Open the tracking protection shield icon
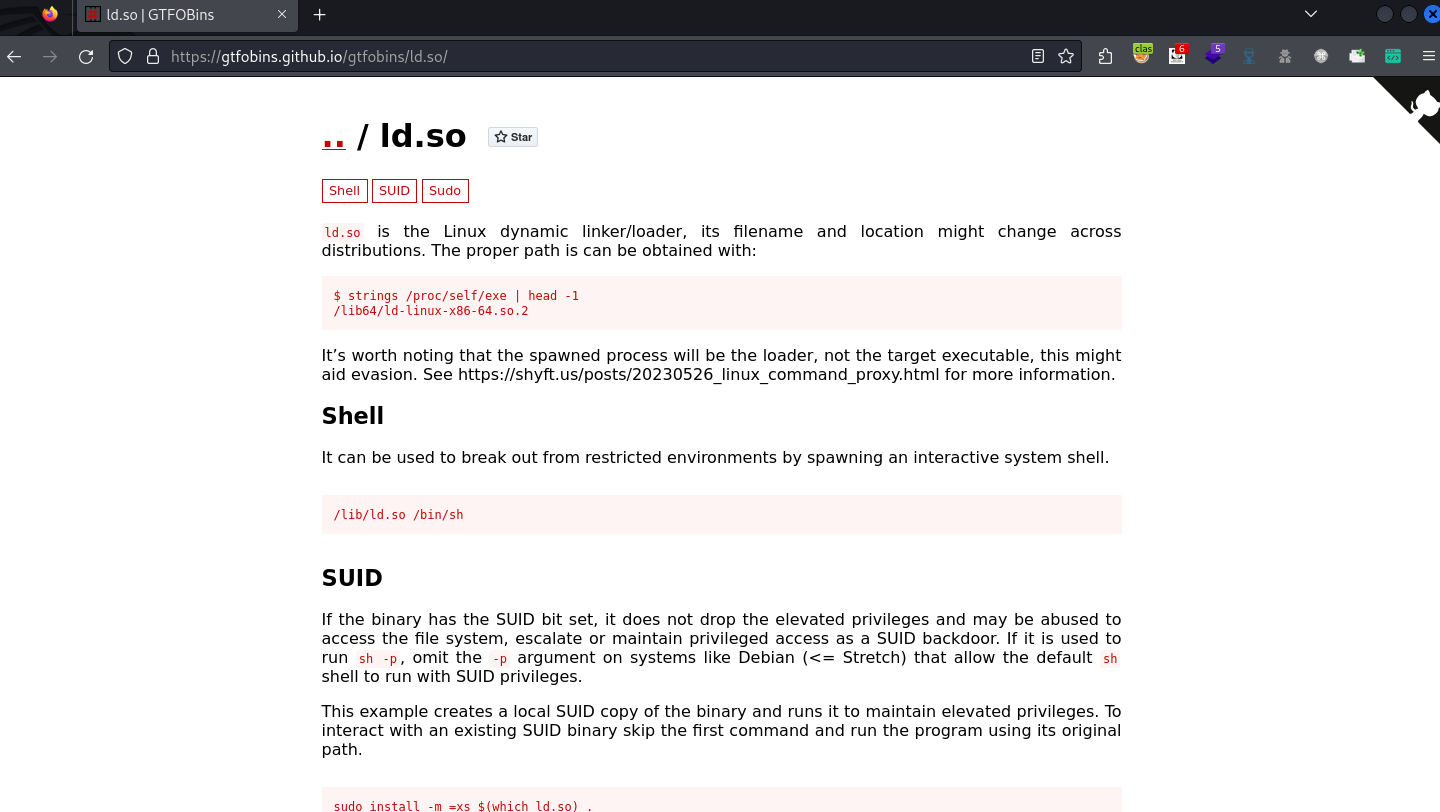 coord(125,56)
